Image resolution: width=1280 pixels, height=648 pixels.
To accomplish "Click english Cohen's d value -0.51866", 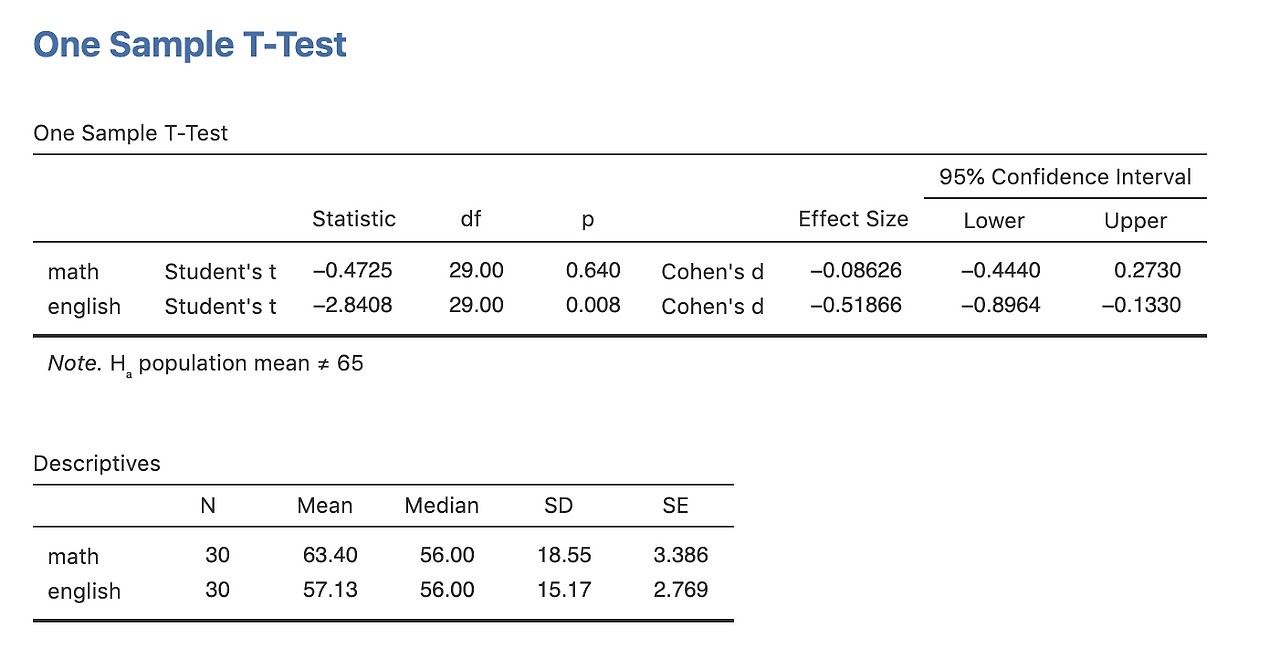I will pos(855,305).
